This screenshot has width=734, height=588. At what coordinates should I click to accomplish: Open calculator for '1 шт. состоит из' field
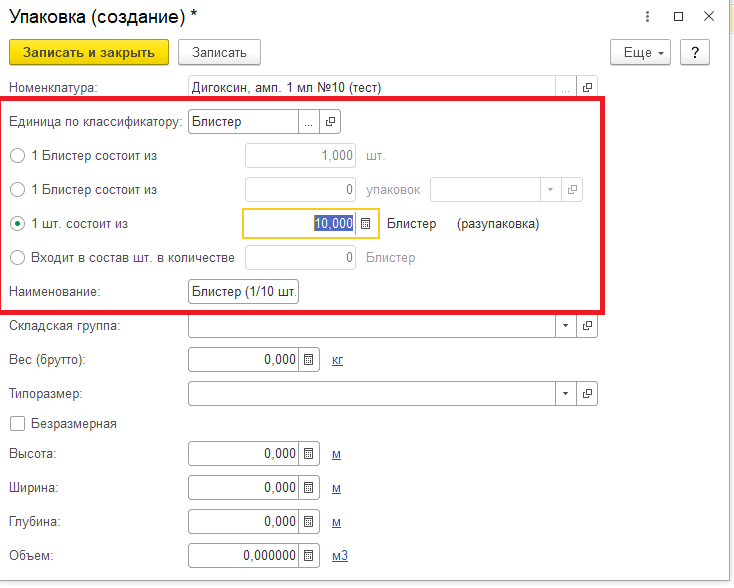(366, 224)
